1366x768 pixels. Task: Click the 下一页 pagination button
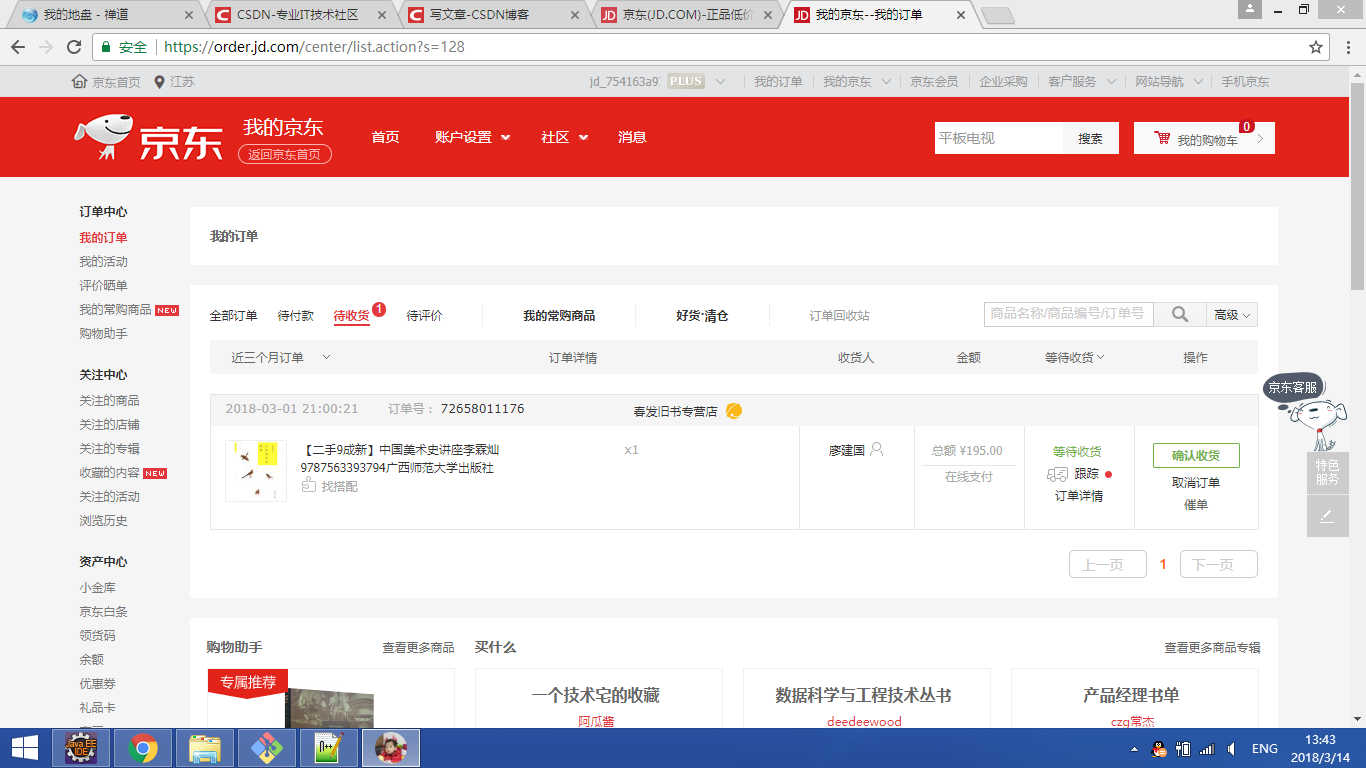[x=1219, y=564]
